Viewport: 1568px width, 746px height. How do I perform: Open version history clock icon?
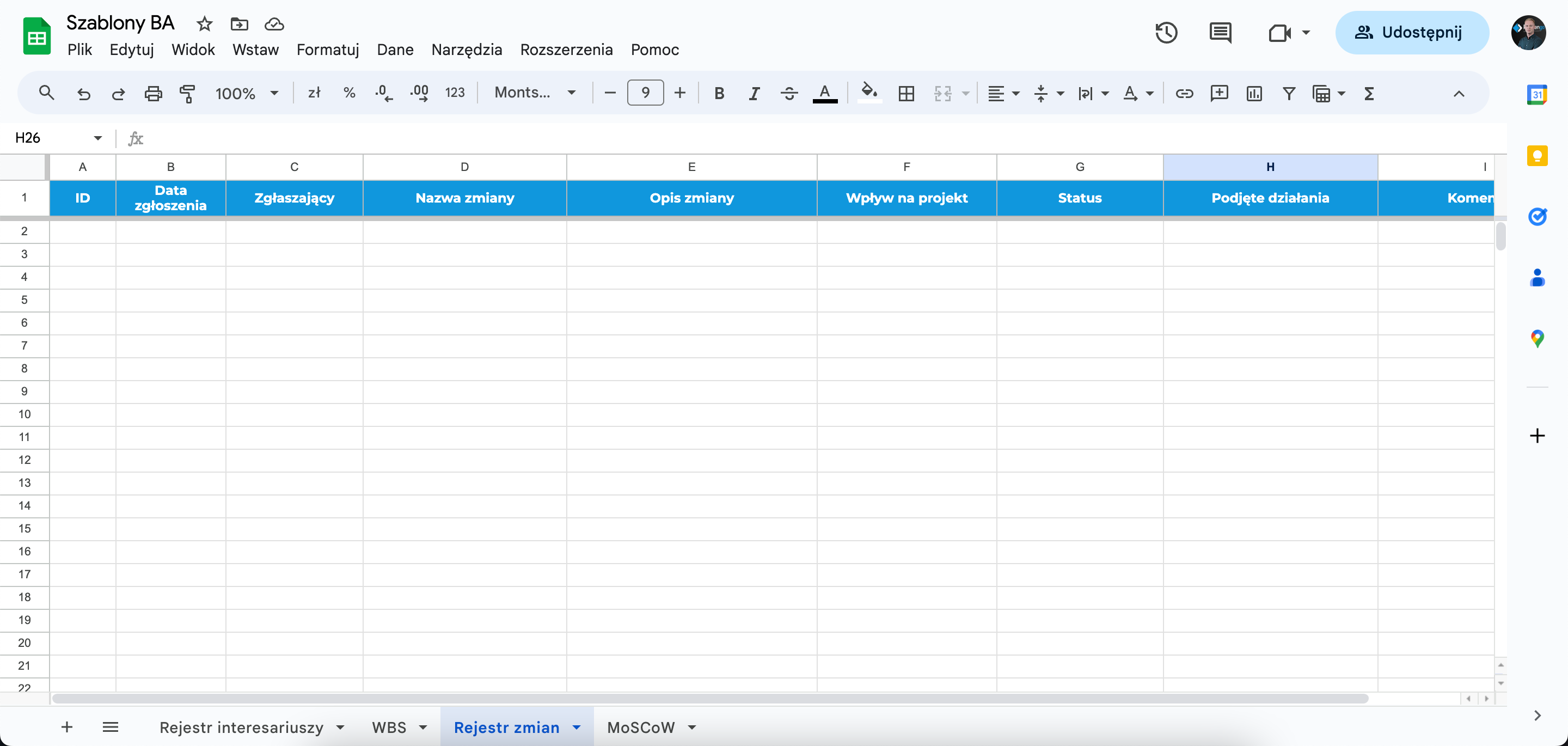point(1166,33)
